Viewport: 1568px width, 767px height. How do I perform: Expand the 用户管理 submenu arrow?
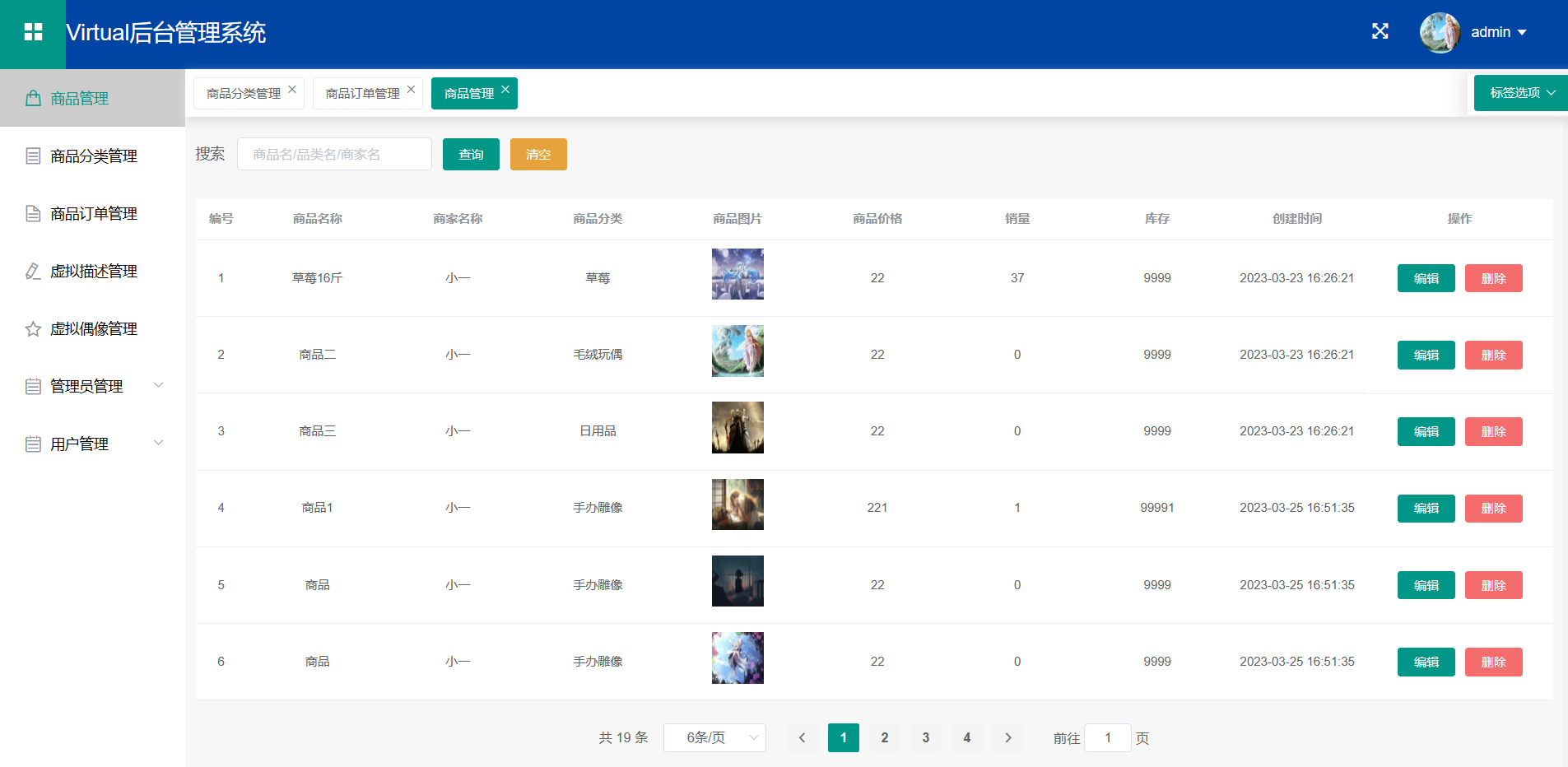159,443
